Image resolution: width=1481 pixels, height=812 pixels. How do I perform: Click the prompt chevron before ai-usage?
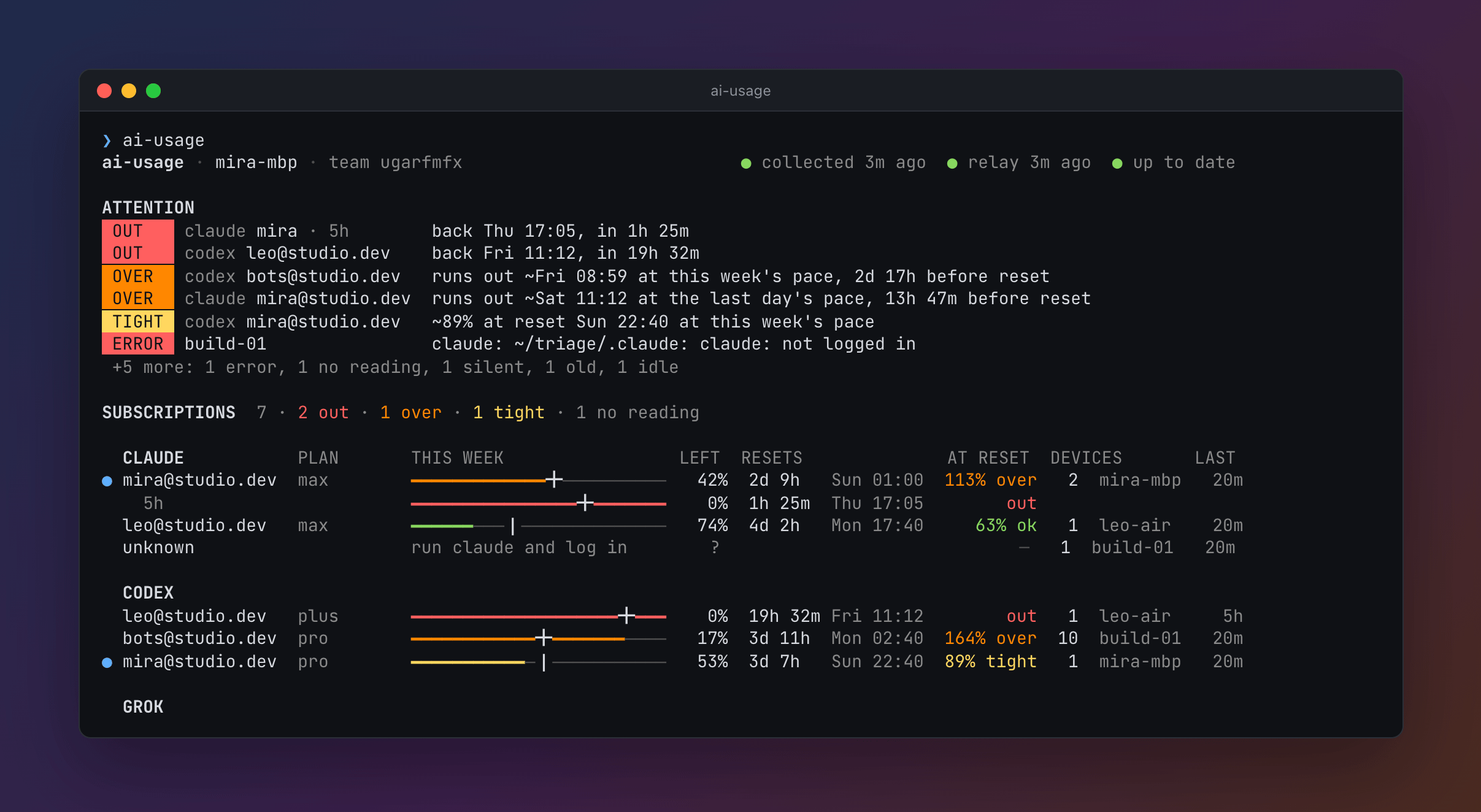[x=107, y=141]
